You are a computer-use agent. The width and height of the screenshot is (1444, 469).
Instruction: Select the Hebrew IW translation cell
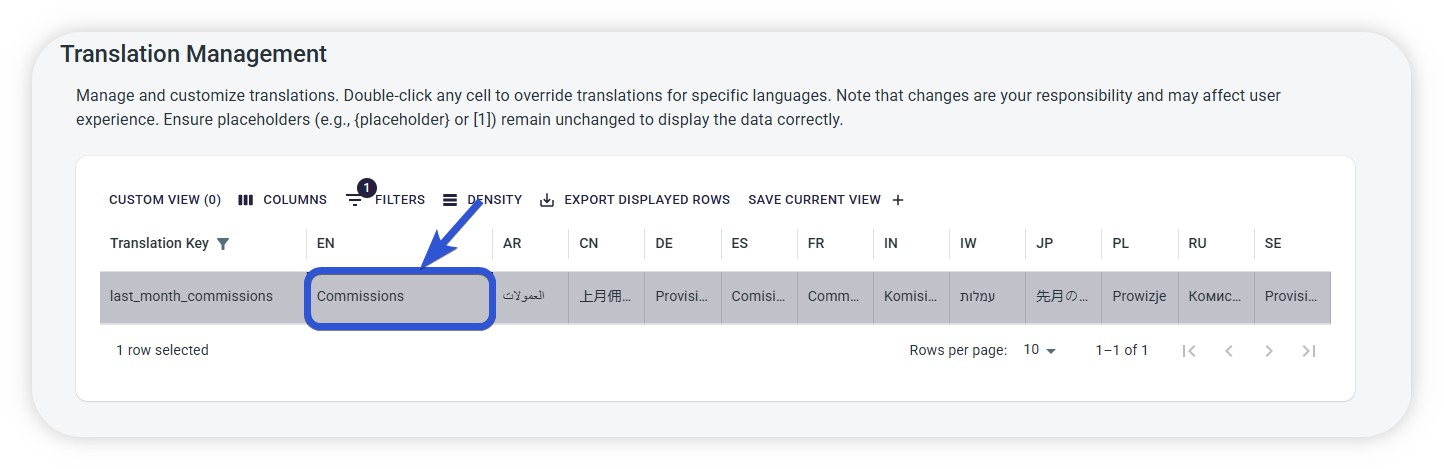(x=987, y=297)
